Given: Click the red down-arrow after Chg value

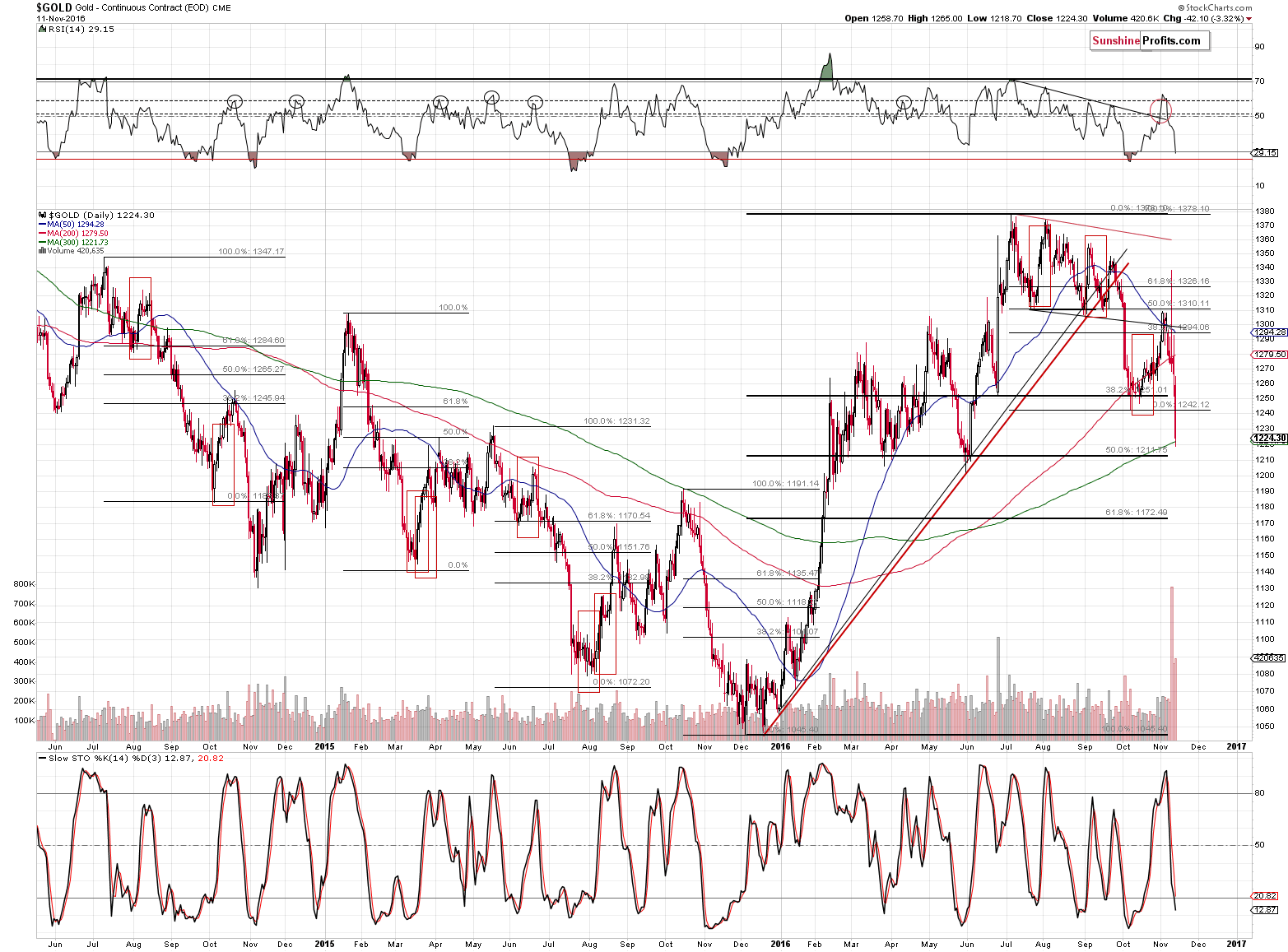Looking at the screenshot, I should pyautogui.click(x=1248, y=19).
